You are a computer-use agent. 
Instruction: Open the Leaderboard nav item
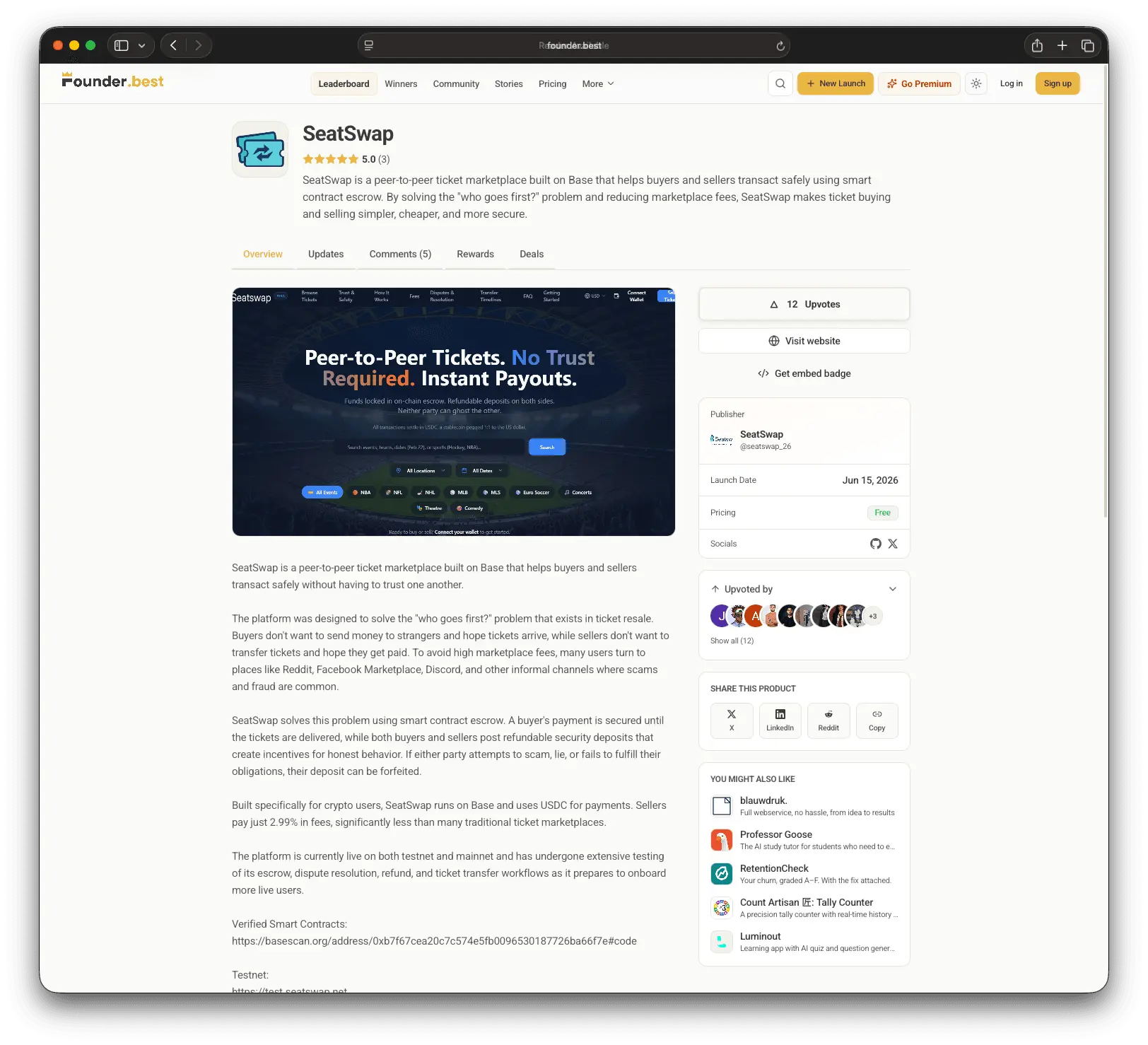click(x=344, y=83)
